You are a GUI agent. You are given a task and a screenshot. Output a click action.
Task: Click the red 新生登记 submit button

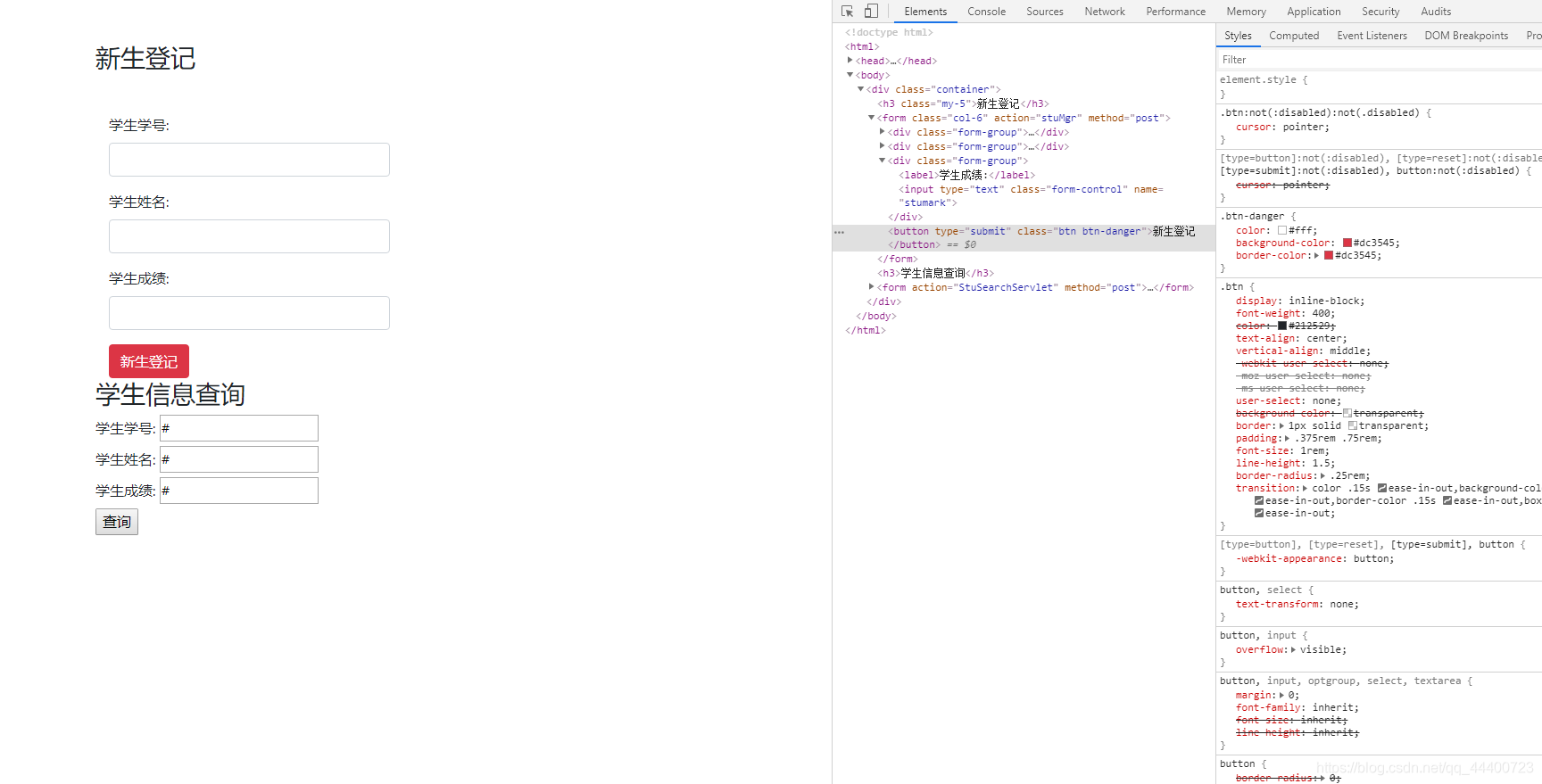tap(149, 361)
